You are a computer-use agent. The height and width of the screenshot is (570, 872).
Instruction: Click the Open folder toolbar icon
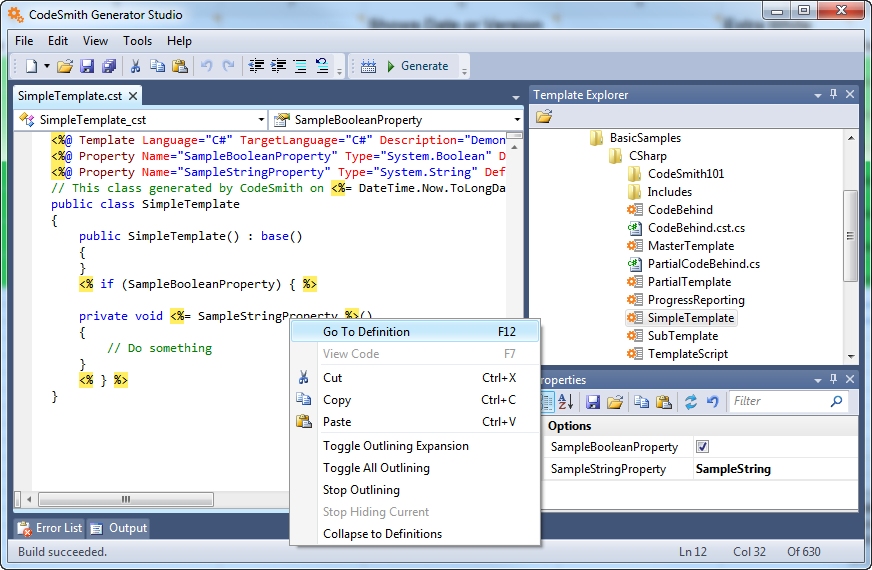click(x=65, y=66)
